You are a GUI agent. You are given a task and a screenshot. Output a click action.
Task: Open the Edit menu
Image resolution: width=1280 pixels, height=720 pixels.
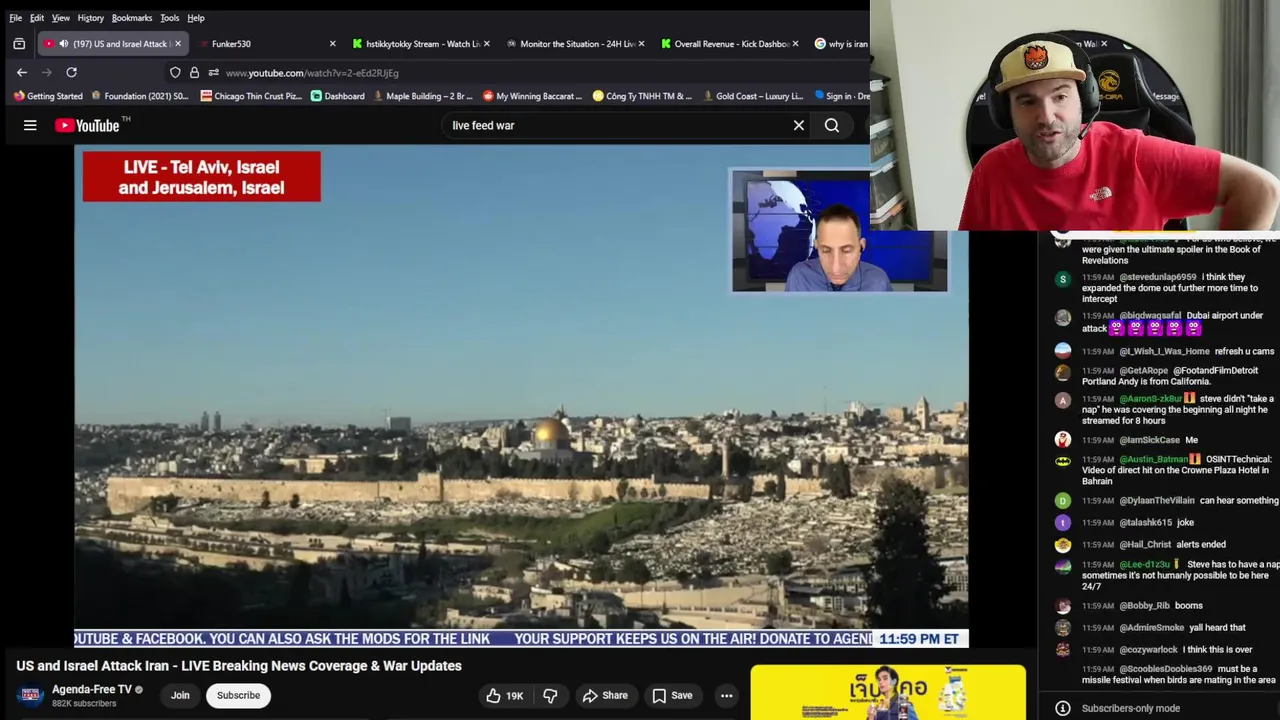[37, 18]
